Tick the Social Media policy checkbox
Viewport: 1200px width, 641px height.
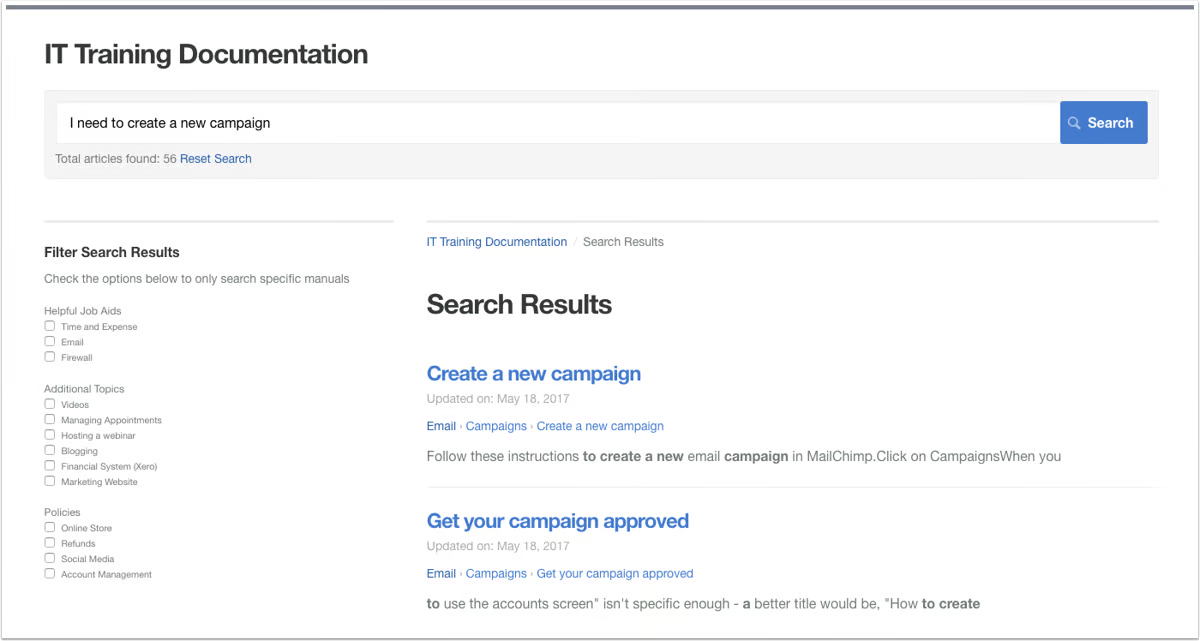[x=50, y=558]
